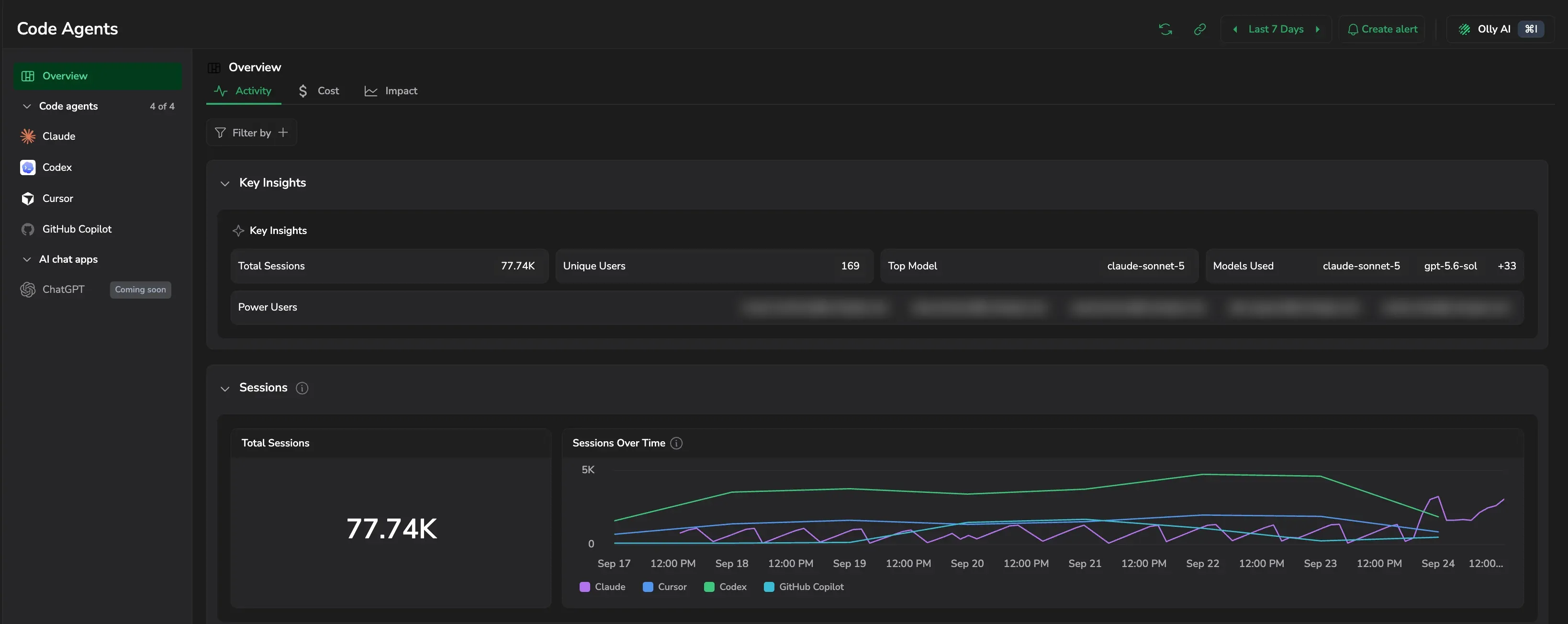The width and height of the screenshot is (1568, 624).
Task: Click the Power Users row label
Action: 267,307
